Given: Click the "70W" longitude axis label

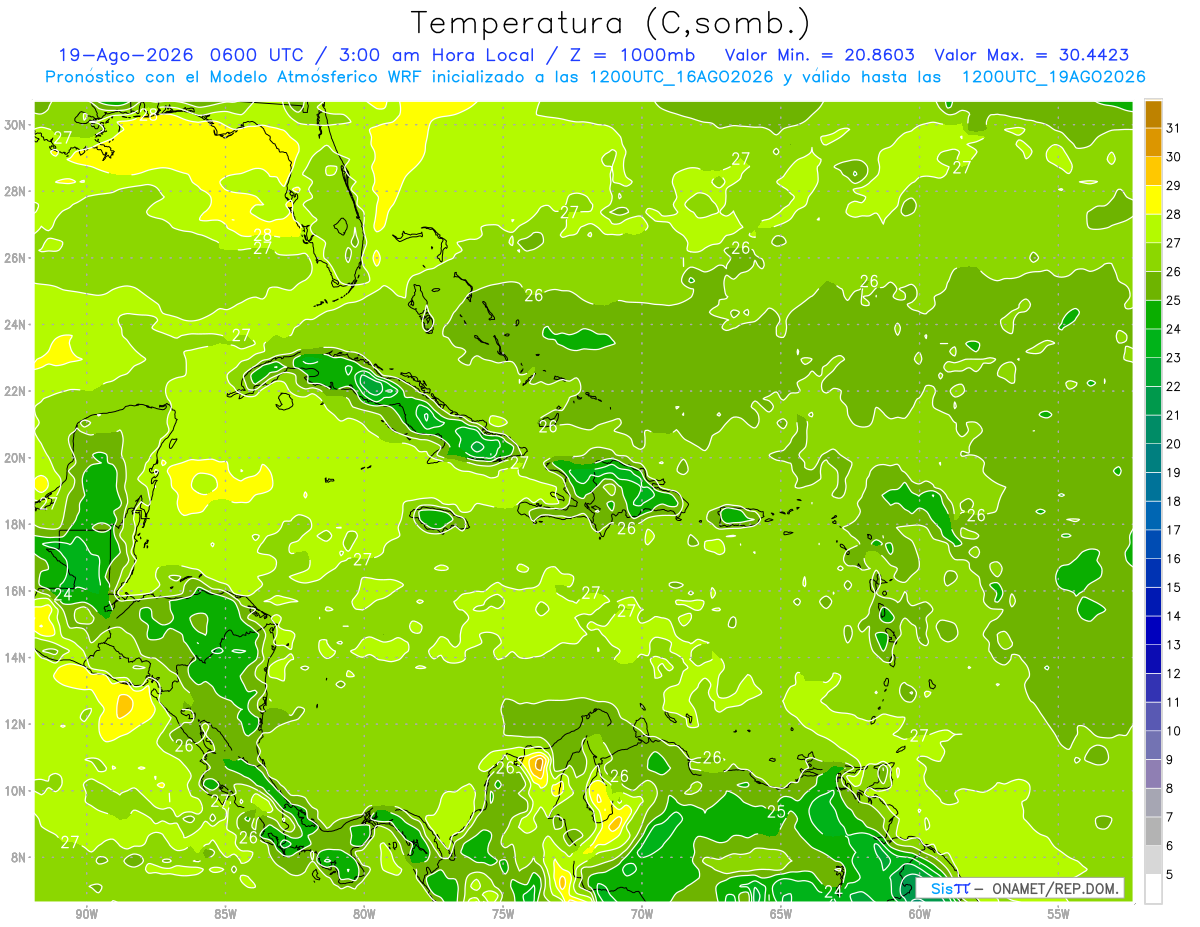Looking at the screenshot, I should click(642, 914).
